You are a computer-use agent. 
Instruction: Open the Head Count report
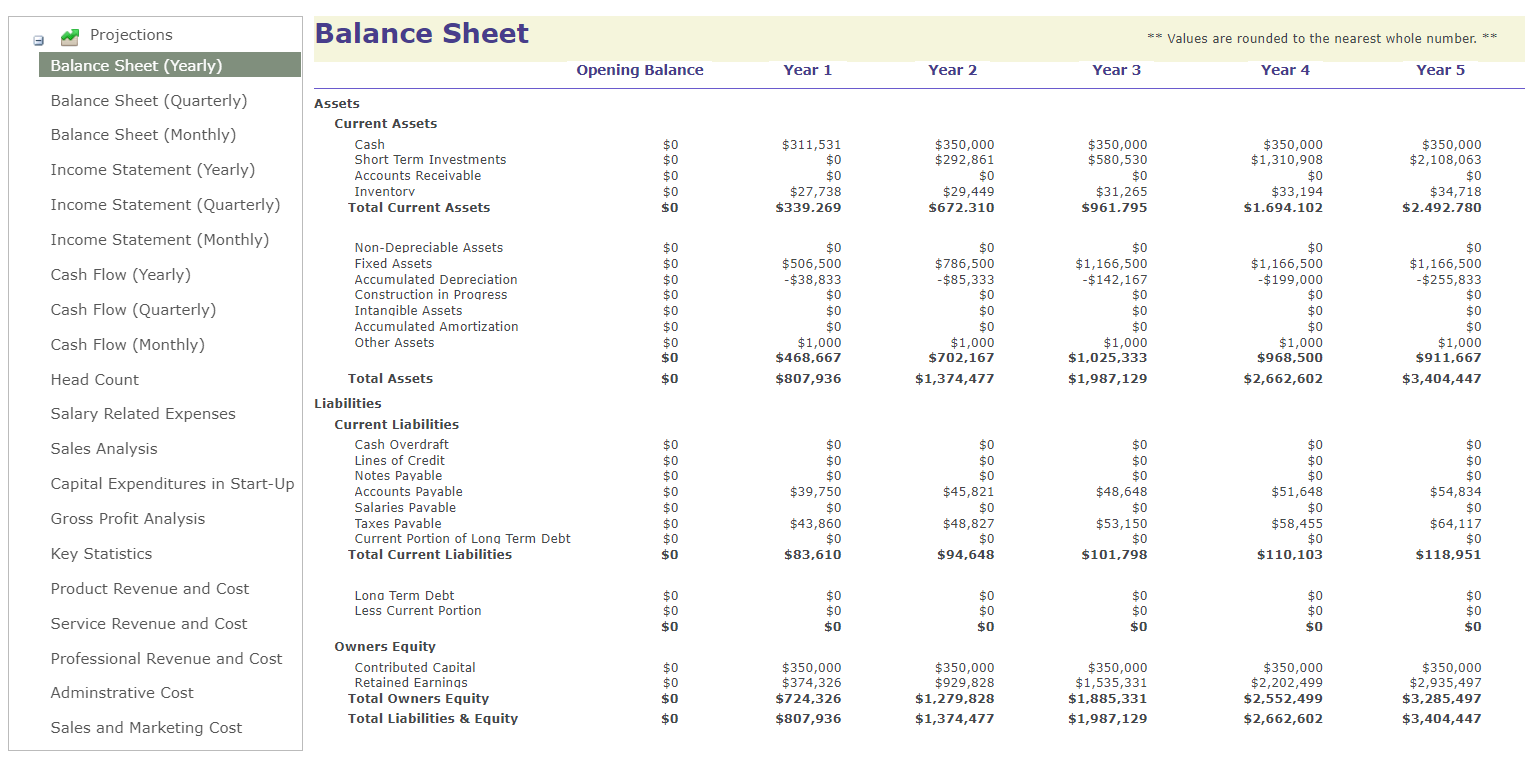pyautogui.click(x=95, y=380)
